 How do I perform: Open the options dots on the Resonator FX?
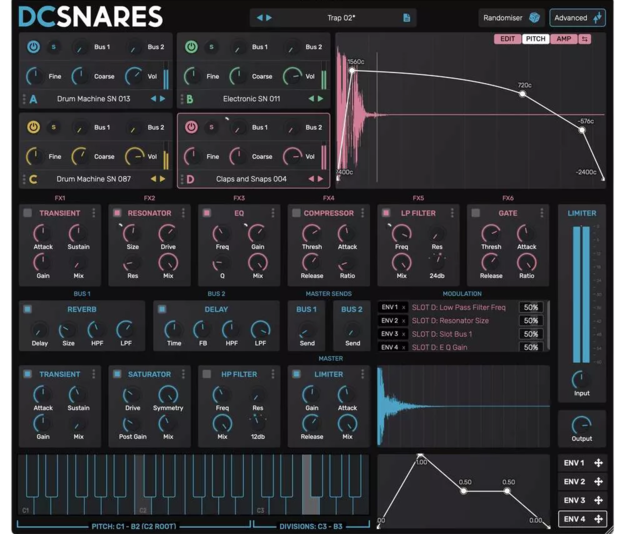point(184,213)
